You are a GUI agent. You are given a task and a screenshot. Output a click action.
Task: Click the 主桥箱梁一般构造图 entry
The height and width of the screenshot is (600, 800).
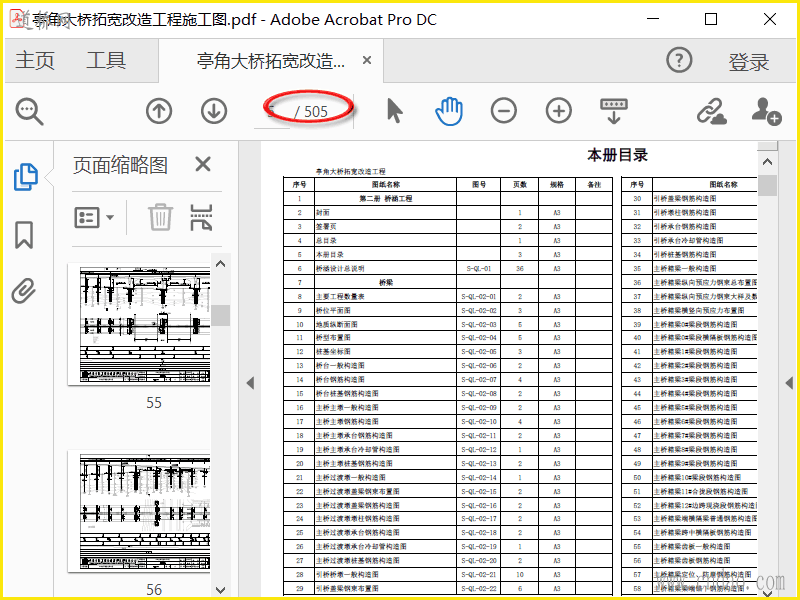(685, 268)
